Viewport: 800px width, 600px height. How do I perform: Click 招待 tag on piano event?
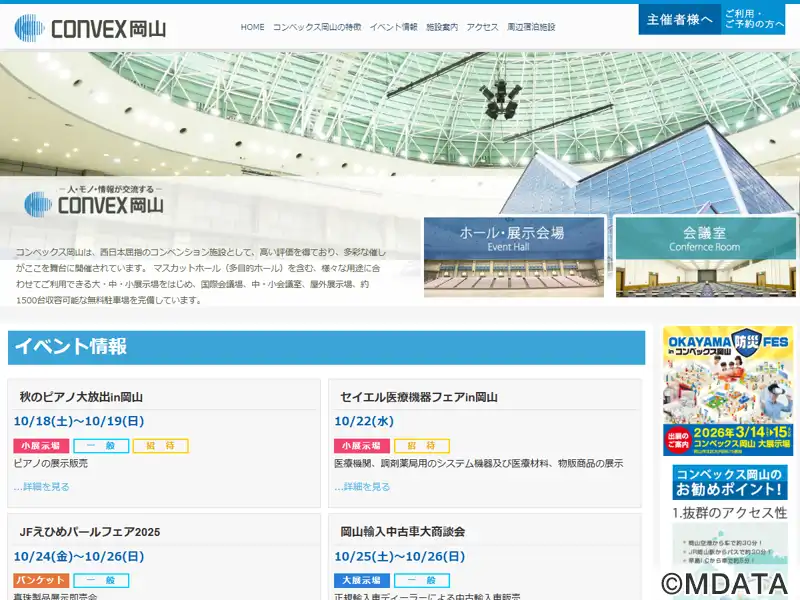(x=161, y=446)
